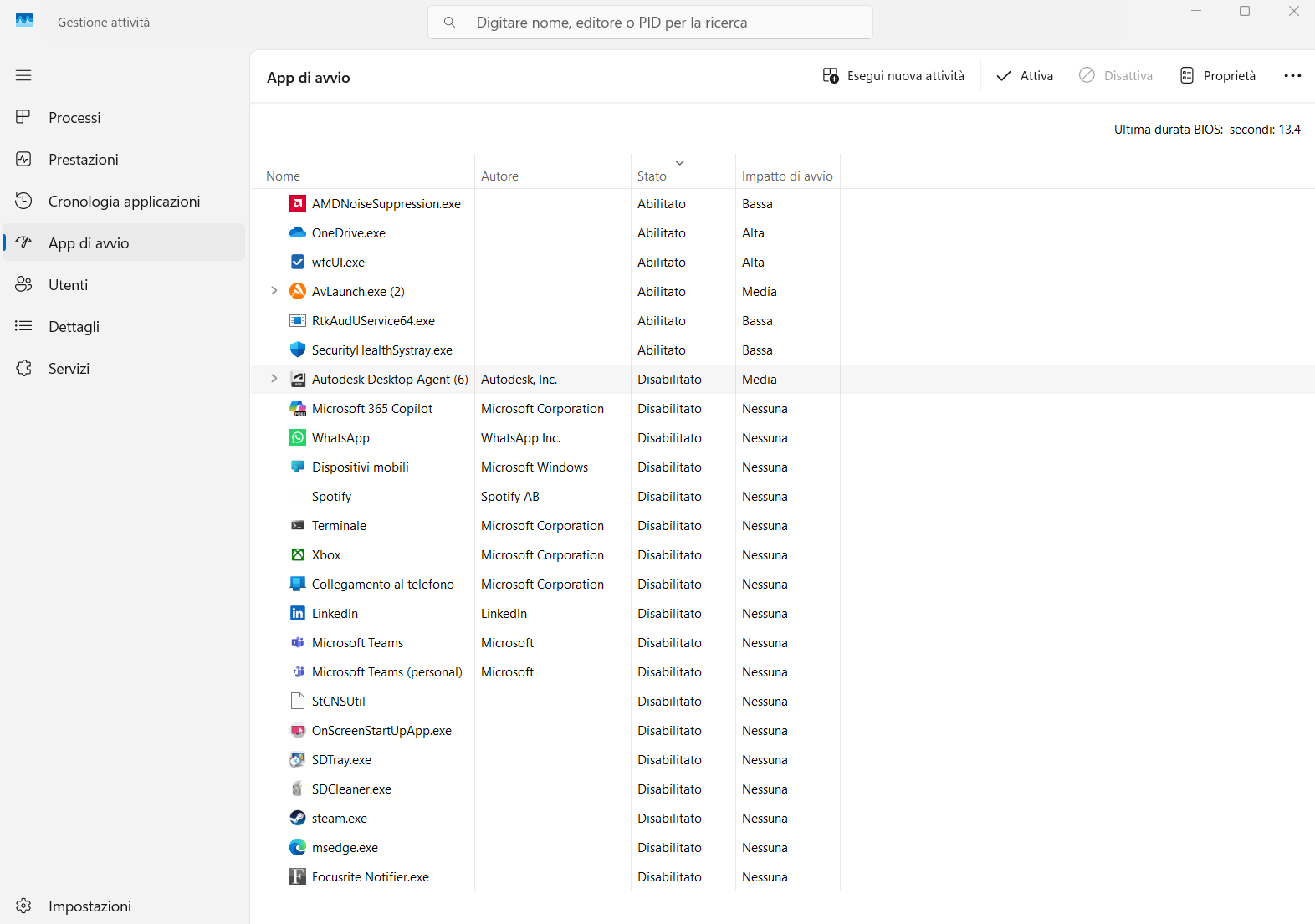
Task: Open the hamburger navigation menu
Action: [x=23, y=75]
